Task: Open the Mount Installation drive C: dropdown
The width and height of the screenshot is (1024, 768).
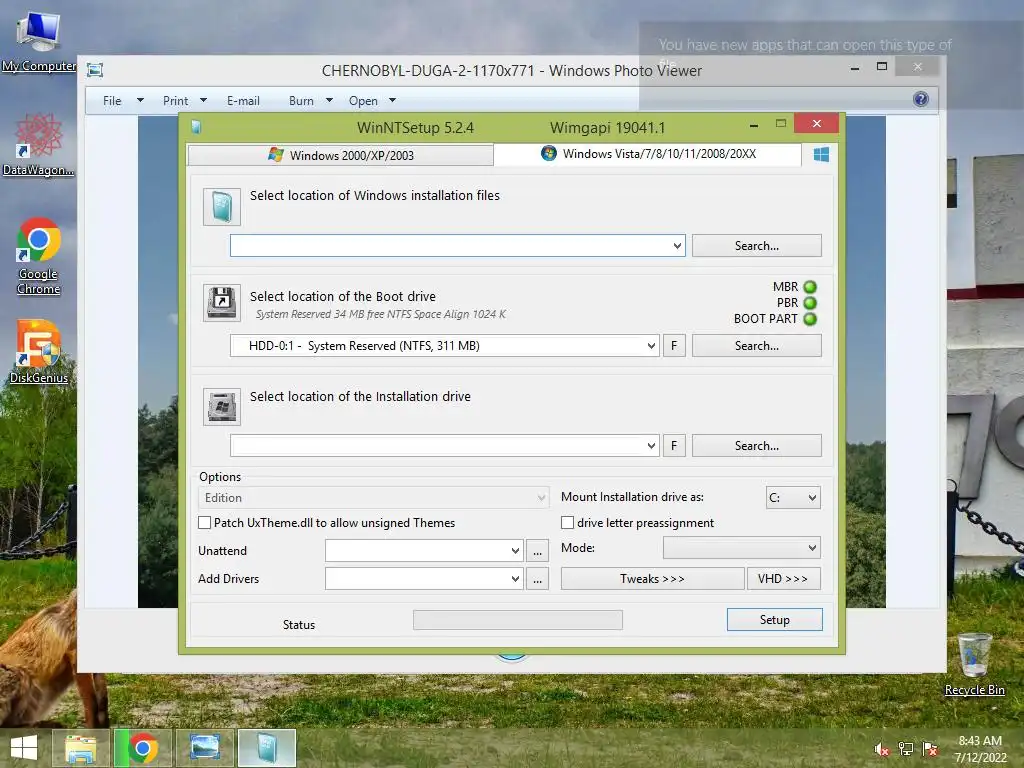Action: (x=793, y=498)
